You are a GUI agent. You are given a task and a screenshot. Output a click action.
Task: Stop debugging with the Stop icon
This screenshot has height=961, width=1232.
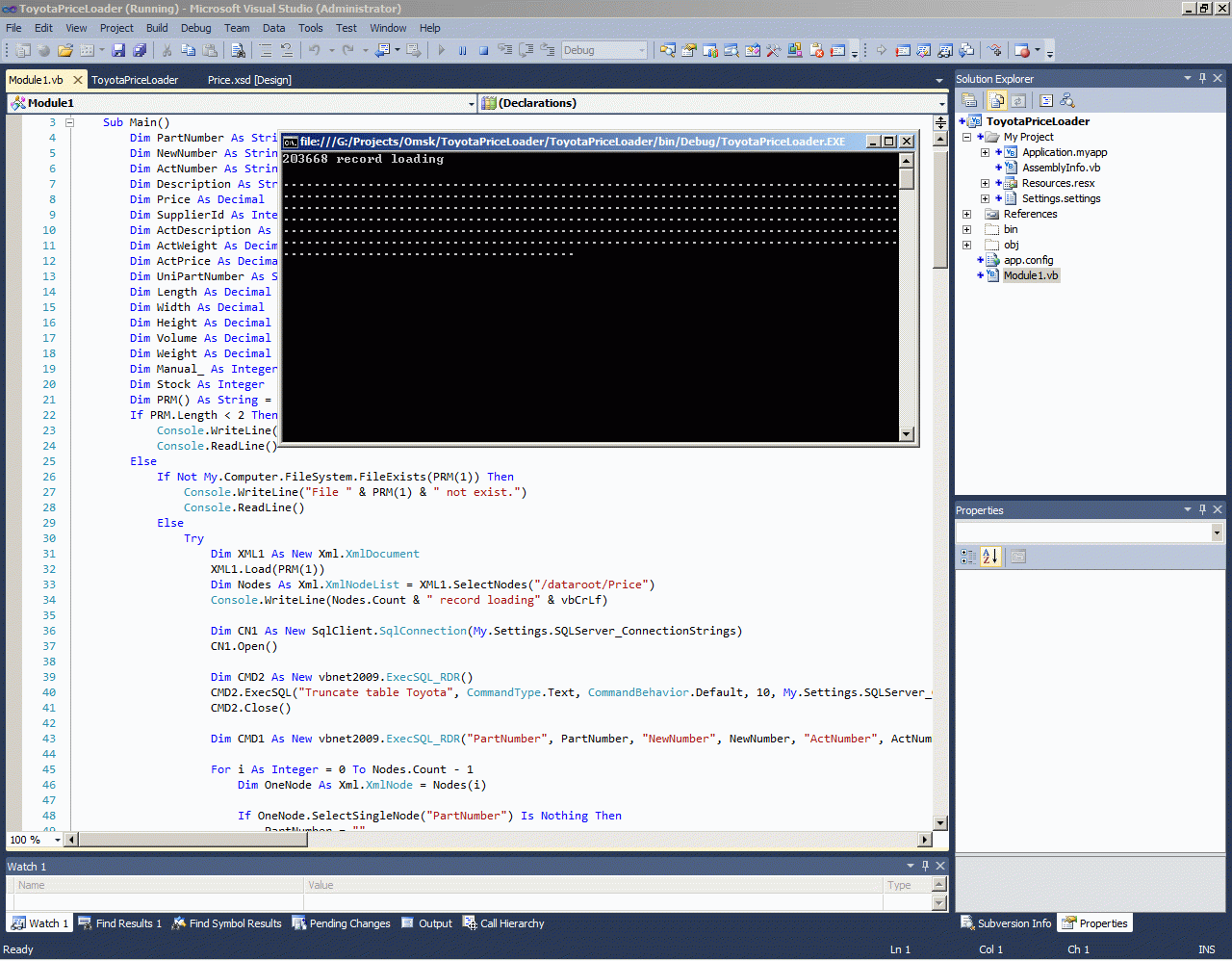pos(483,50)
